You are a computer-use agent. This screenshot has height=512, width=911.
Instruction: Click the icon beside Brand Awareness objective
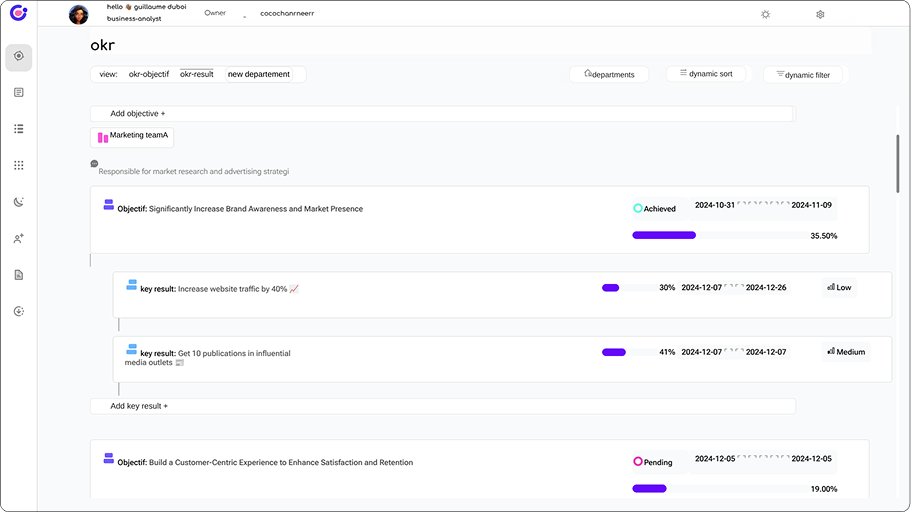109,205
